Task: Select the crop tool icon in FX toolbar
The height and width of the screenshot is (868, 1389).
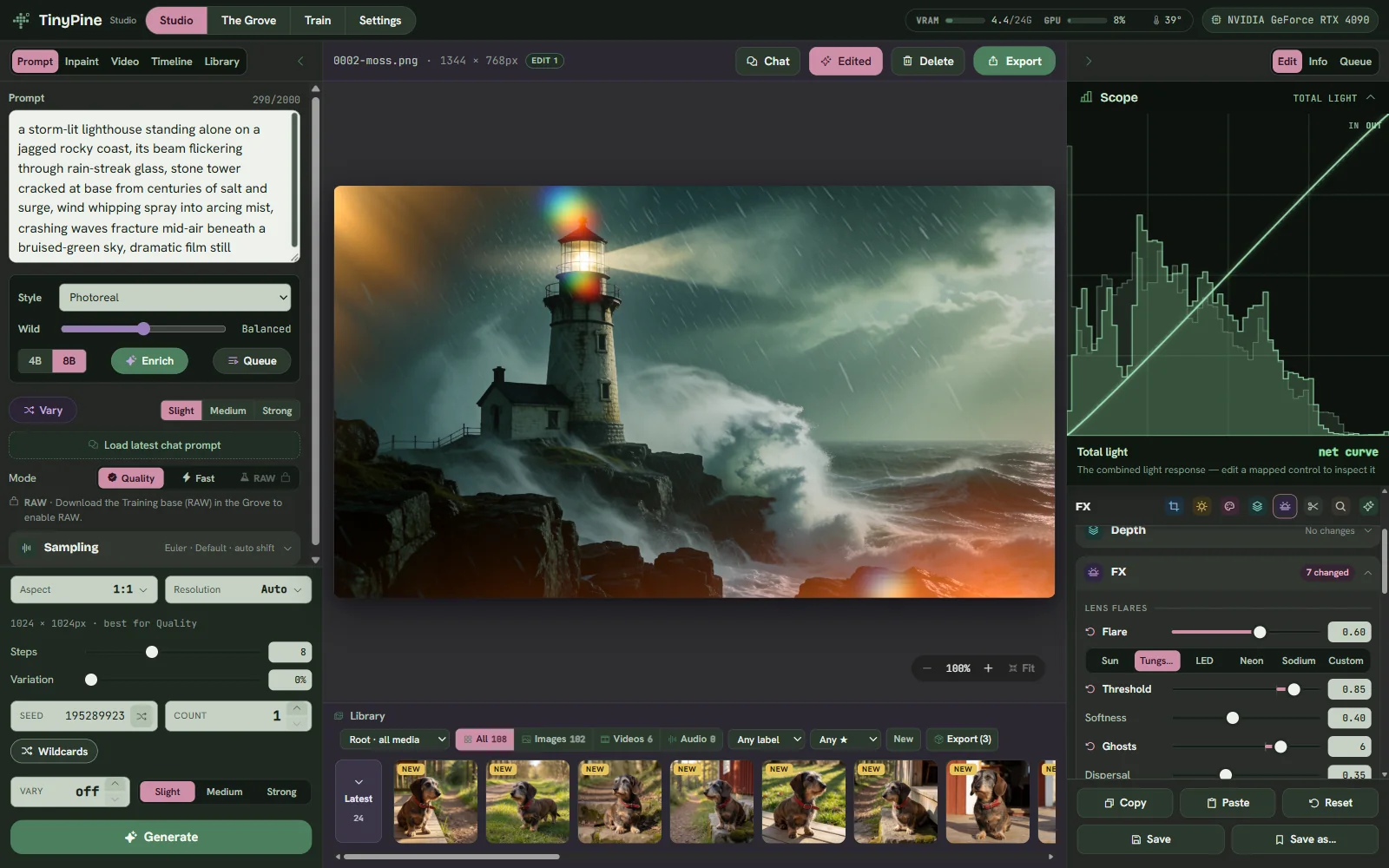Action: click(x=1174, y=506)
